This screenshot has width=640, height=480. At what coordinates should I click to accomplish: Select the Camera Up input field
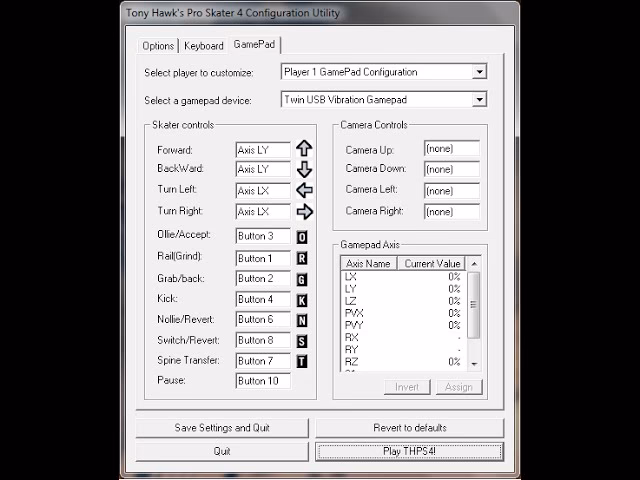pos(452,149)
